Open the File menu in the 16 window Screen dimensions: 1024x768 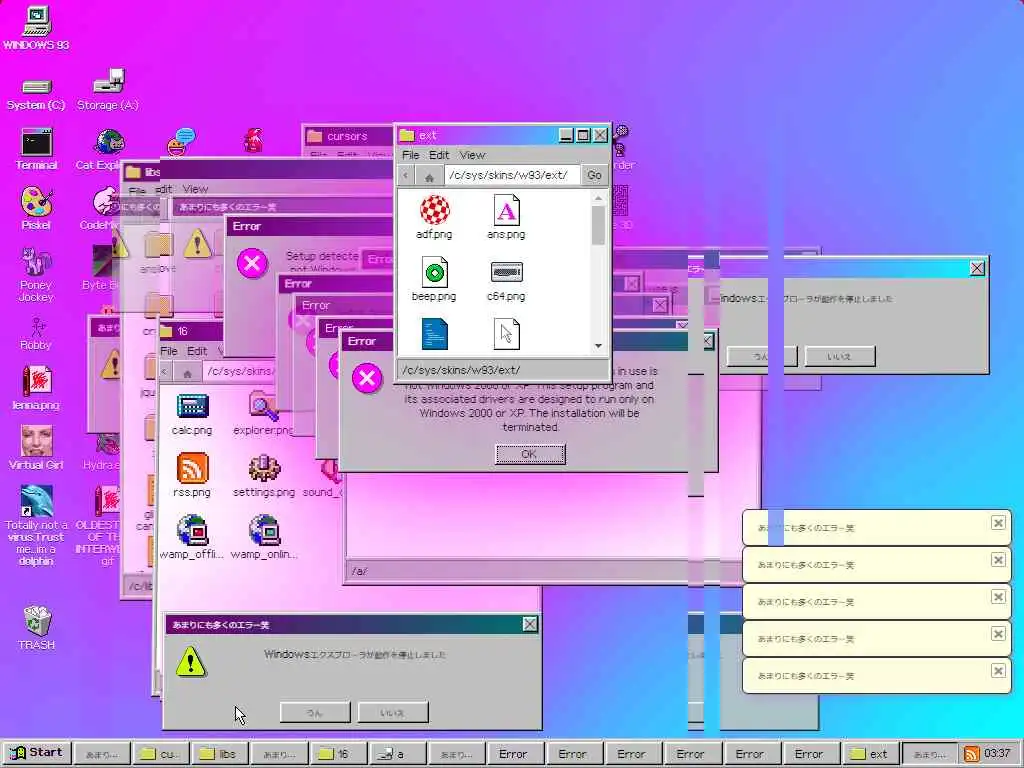click(169, 351)
